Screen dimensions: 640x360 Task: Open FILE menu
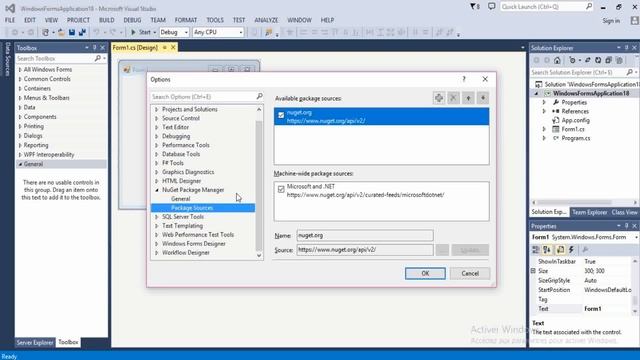pos(10,20)
